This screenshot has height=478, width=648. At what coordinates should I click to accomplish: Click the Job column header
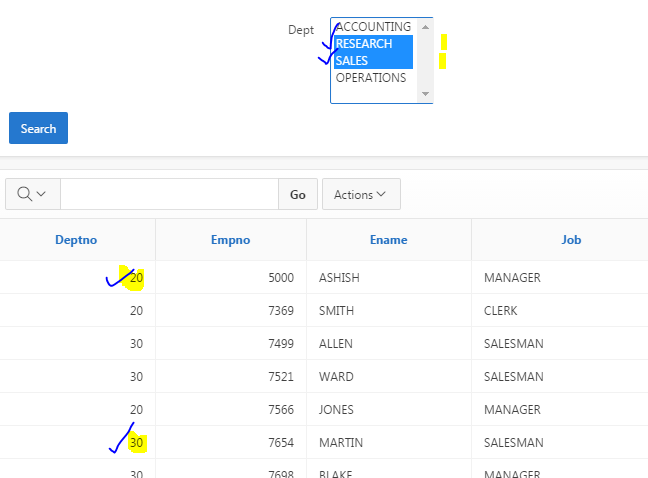[x=571, y=240]
